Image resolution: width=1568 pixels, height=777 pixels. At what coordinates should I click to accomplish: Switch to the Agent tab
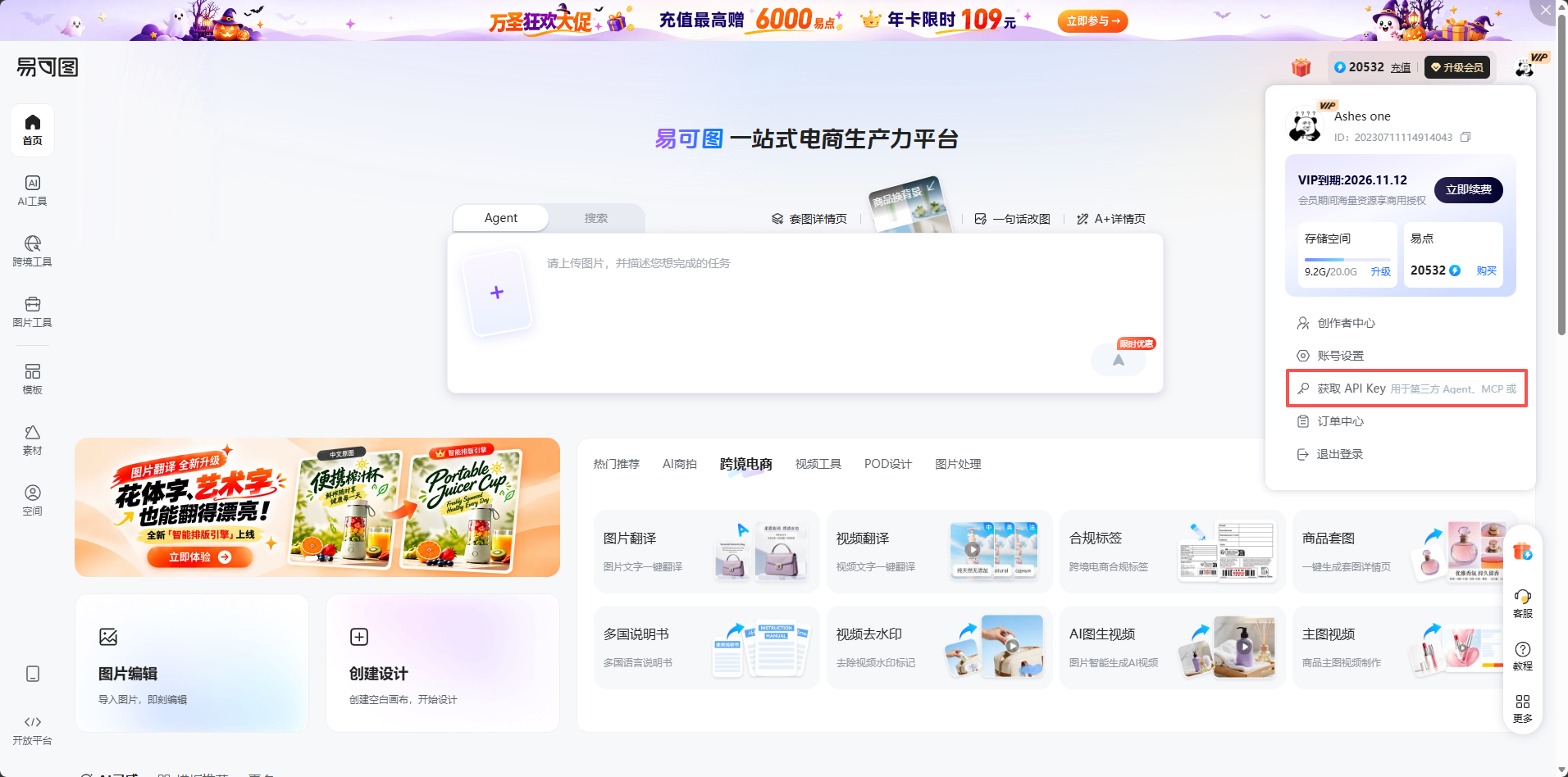click(501, 218)
